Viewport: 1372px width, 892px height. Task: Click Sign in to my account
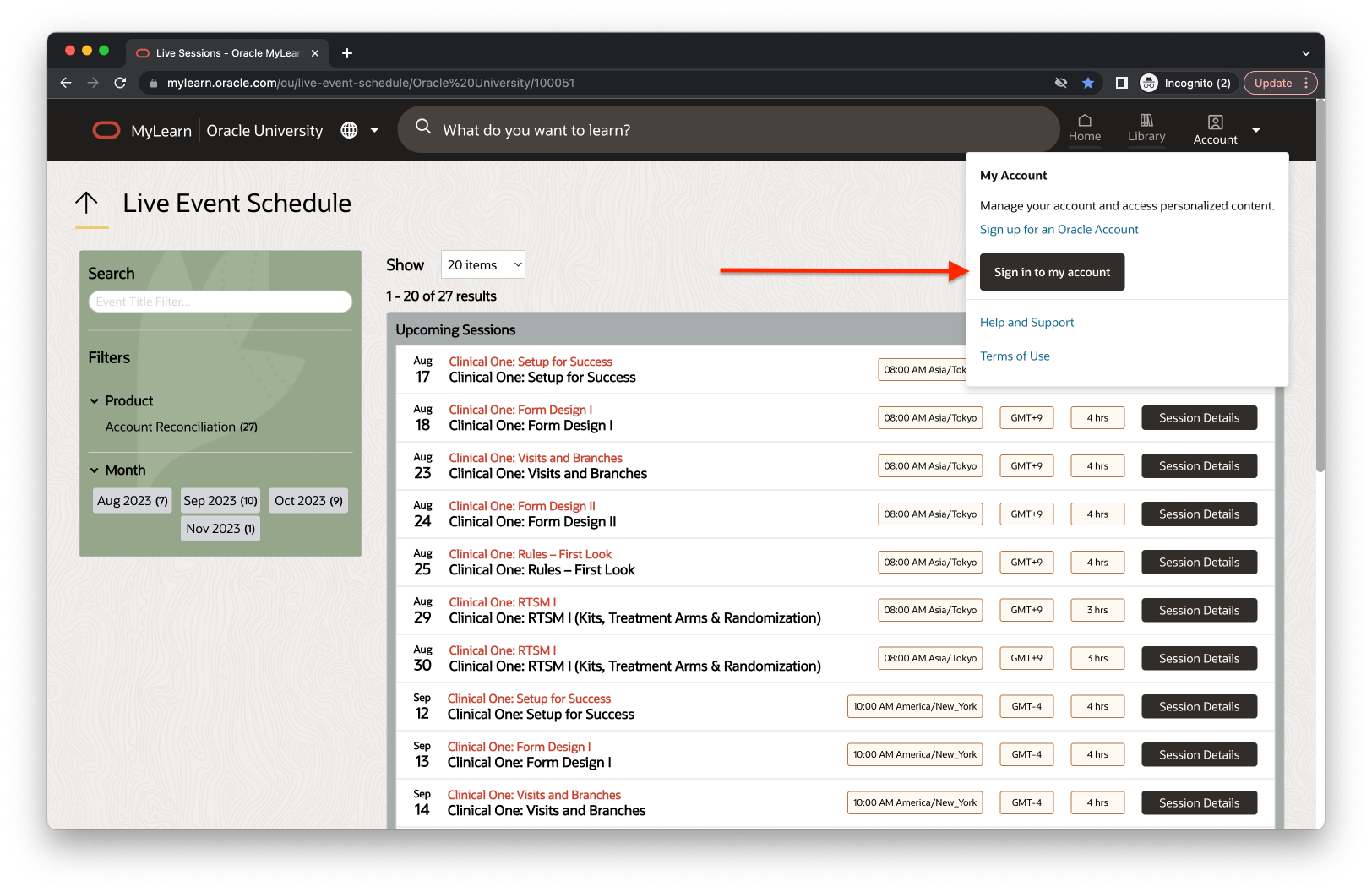(x=1052, y=272)
